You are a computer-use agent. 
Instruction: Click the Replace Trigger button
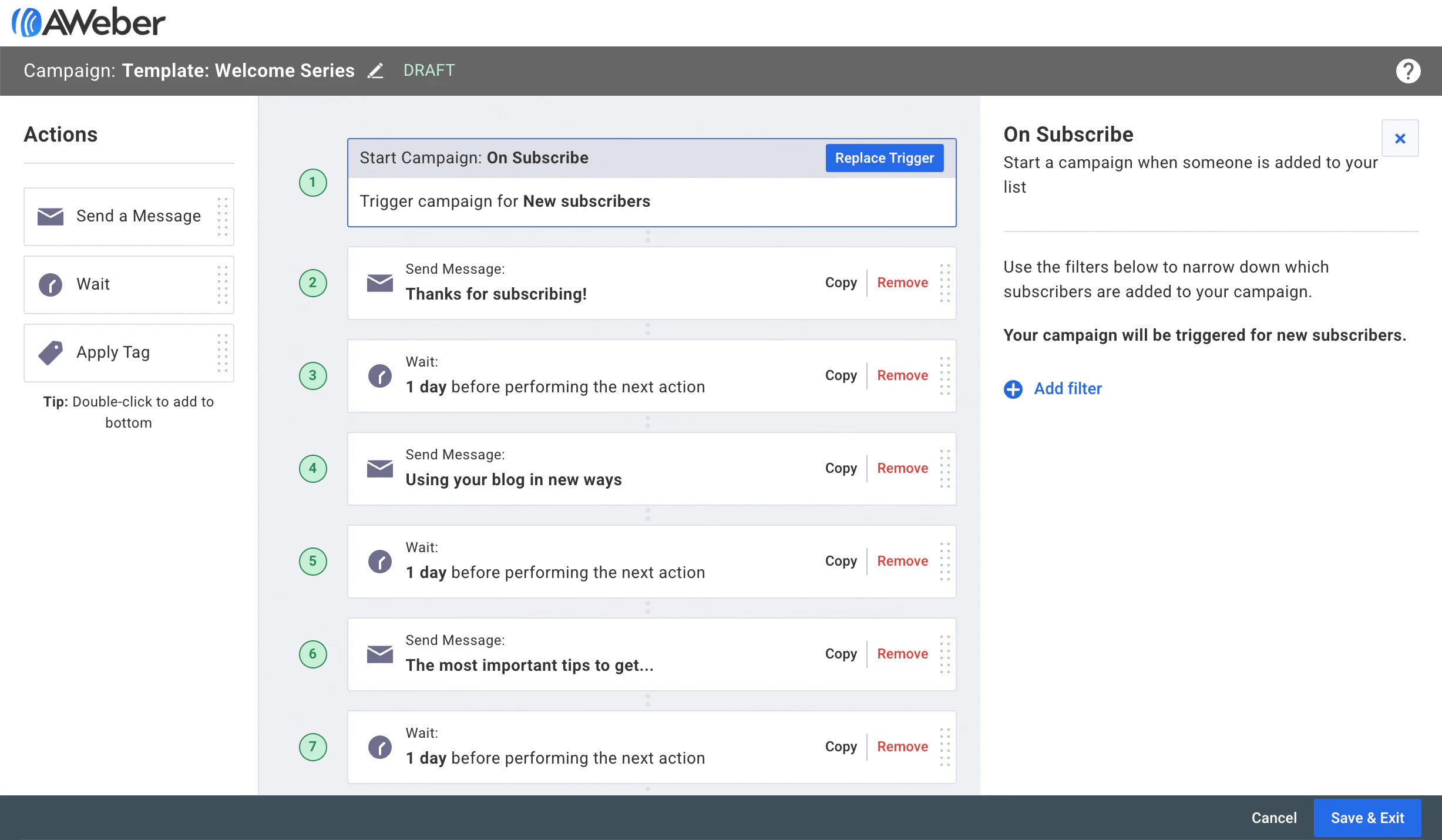(883, 157)
